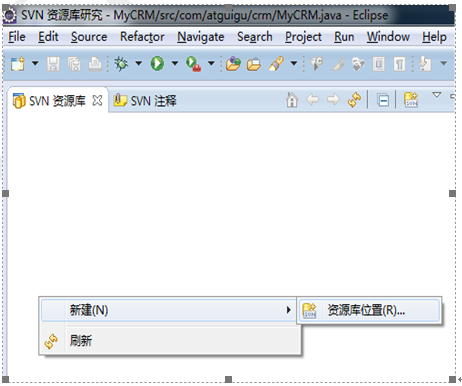This screenshot has width=462, height=386.
Task: Toggle Block Selection Mode icon
Action: tap(379, 64)
